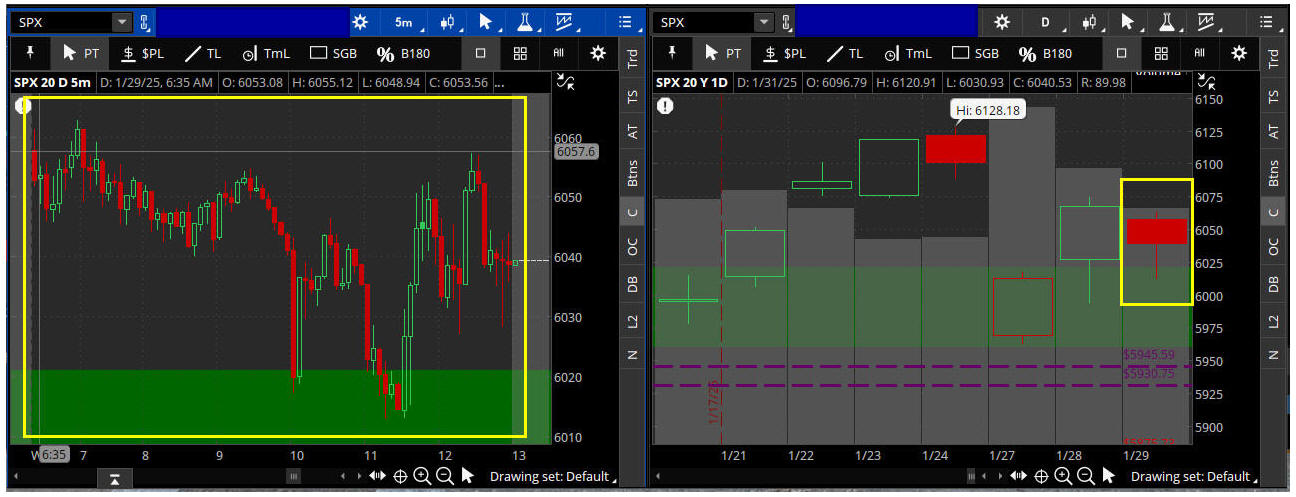Click the D aggregation button on right chart
1296x497 pixels.
pyautogui.click(x=1047, y=22)
